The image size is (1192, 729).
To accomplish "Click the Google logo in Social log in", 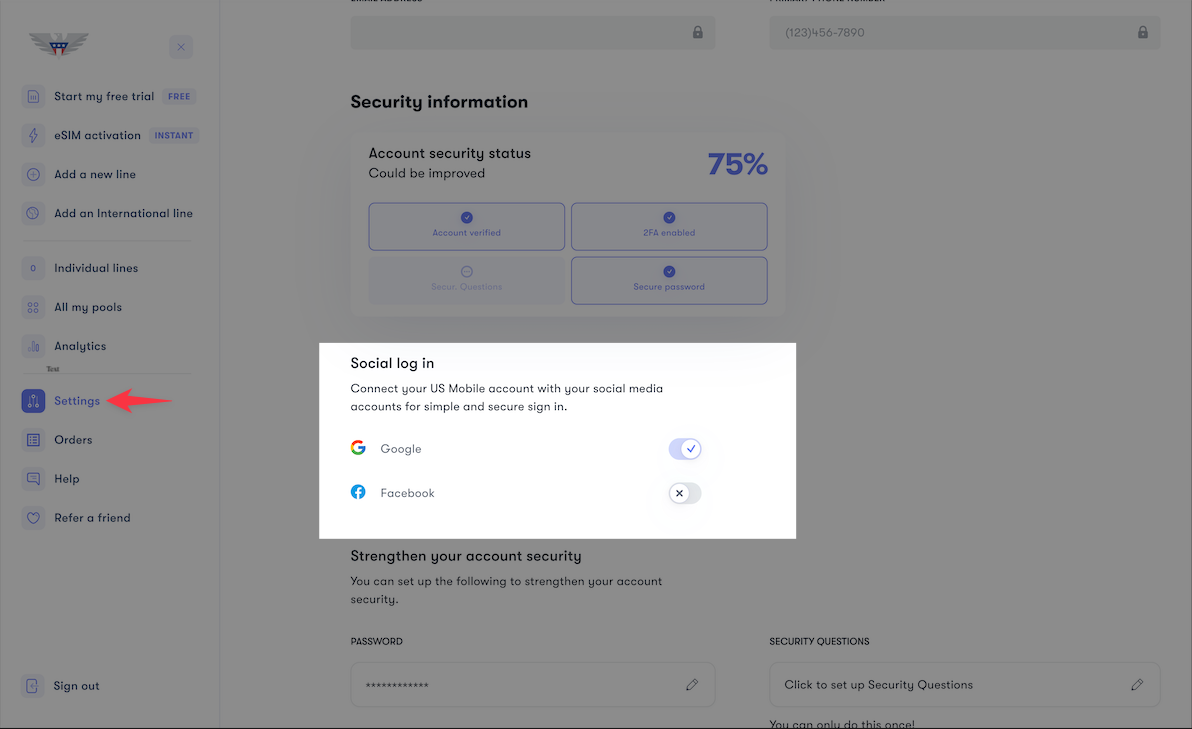I will coord(358,448).
